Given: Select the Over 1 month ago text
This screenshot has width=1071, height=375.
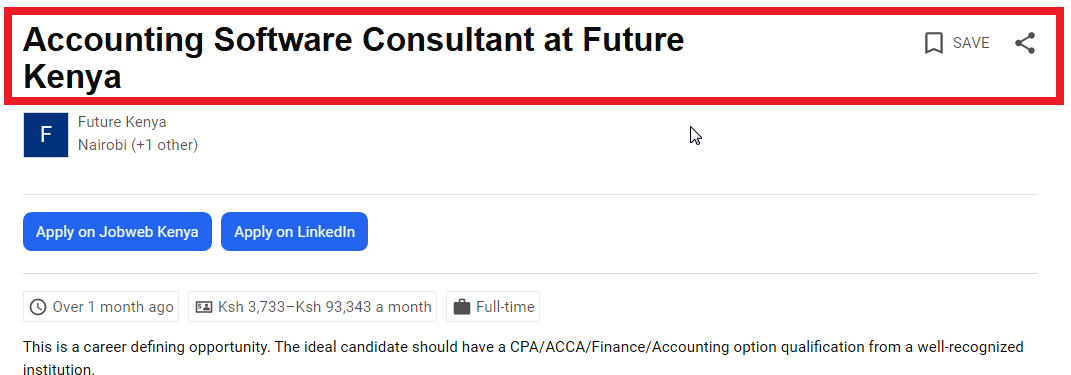Looking at the screenshot, I should (x=113, y=307).
